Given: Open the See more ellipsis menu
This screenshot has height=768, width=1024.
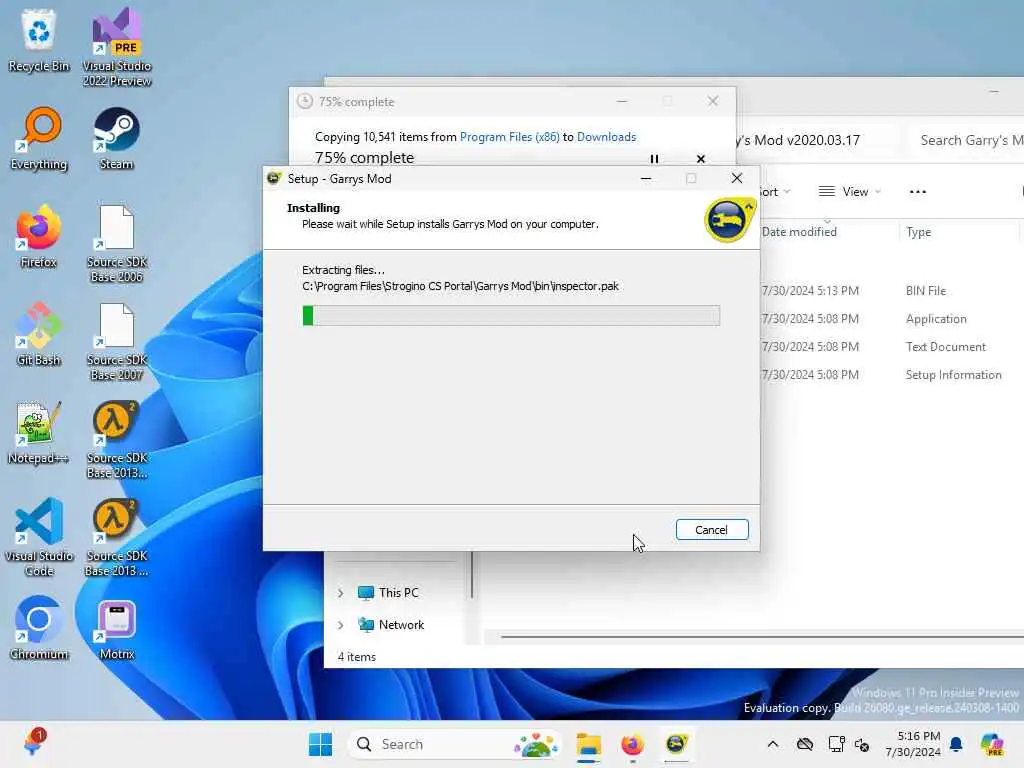Looking at the screenshot, I should [918, 191].
